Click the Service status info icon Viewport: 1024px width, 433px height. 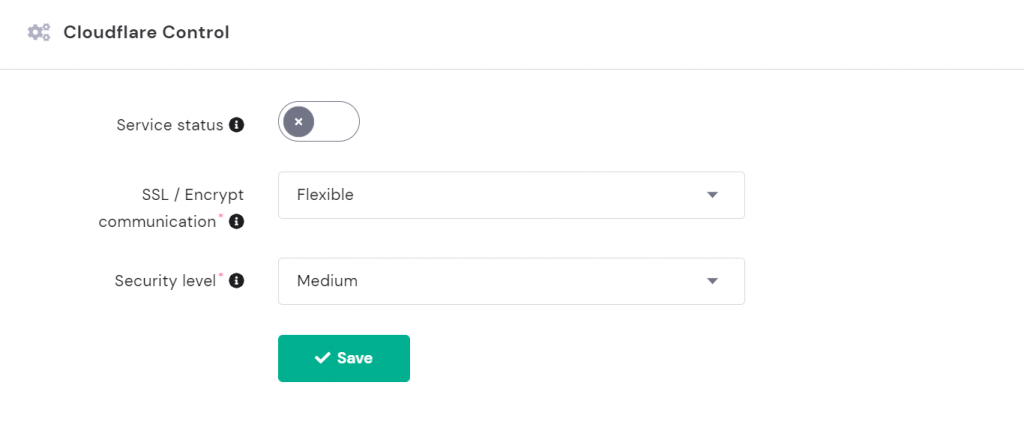(237, 125)
